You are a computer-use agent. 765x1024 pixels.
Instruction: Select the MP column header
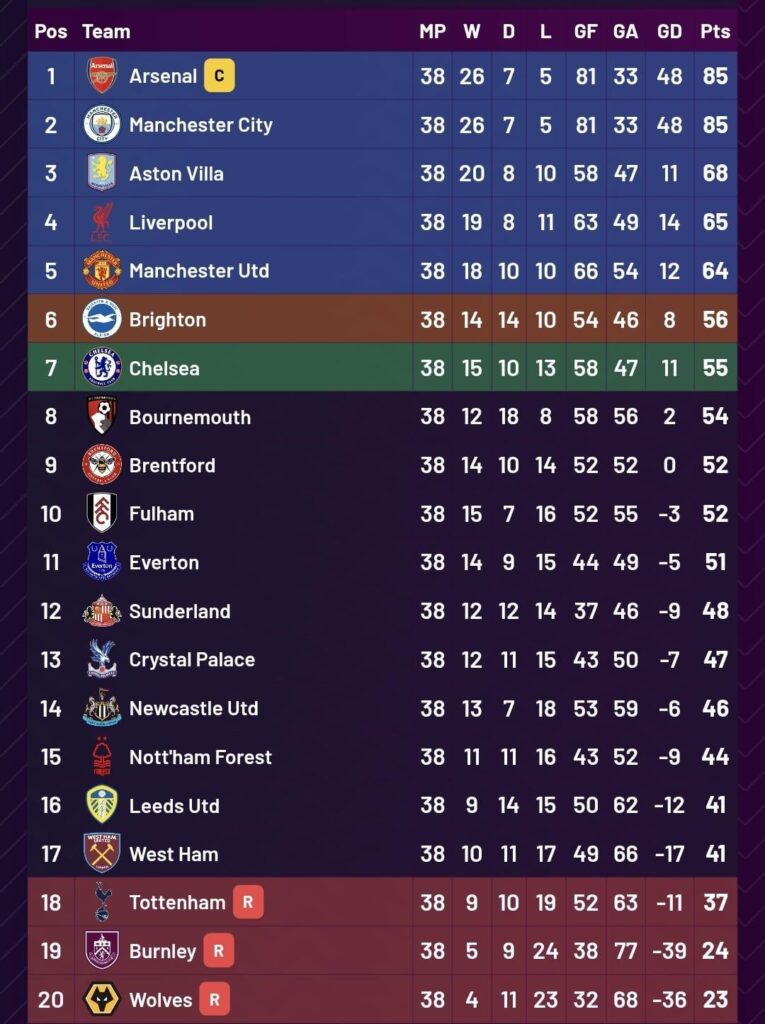click(432, 31)
